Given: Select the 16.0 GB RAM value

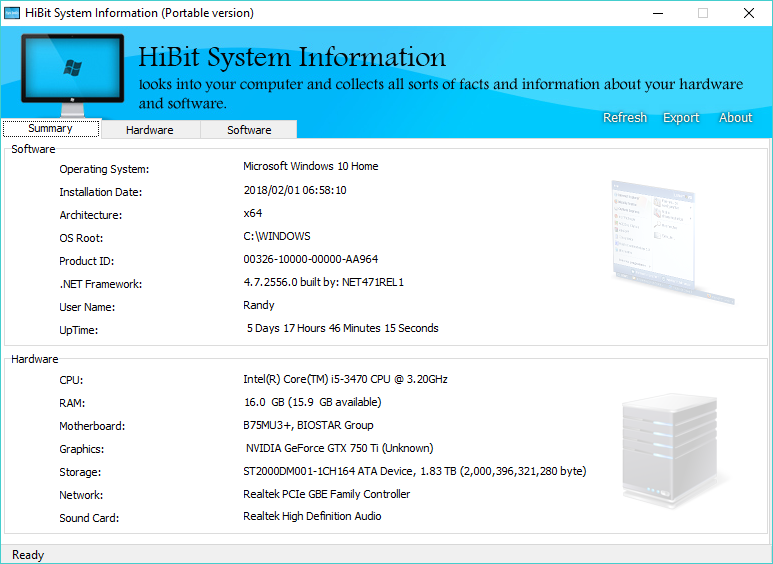Looking at the screenshot, I should 313,402.
